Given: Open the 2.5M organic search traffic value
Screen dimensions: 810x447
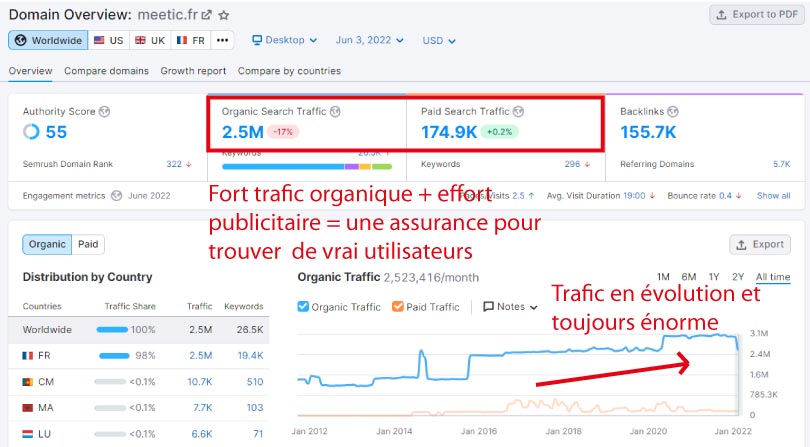Looking at the screenshot, I should point(242,132).
